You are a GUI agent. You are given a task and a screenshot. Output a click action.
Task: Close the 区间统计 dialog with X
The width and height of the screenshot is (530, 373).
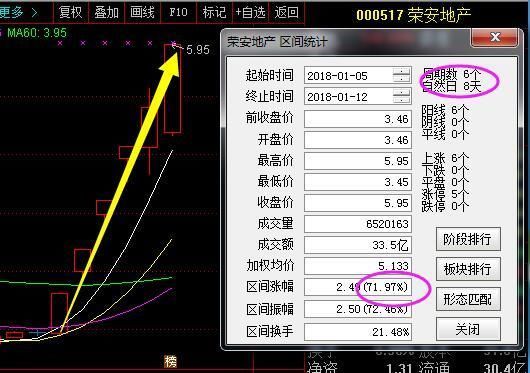pyautogui.click(x=494, y=37)
